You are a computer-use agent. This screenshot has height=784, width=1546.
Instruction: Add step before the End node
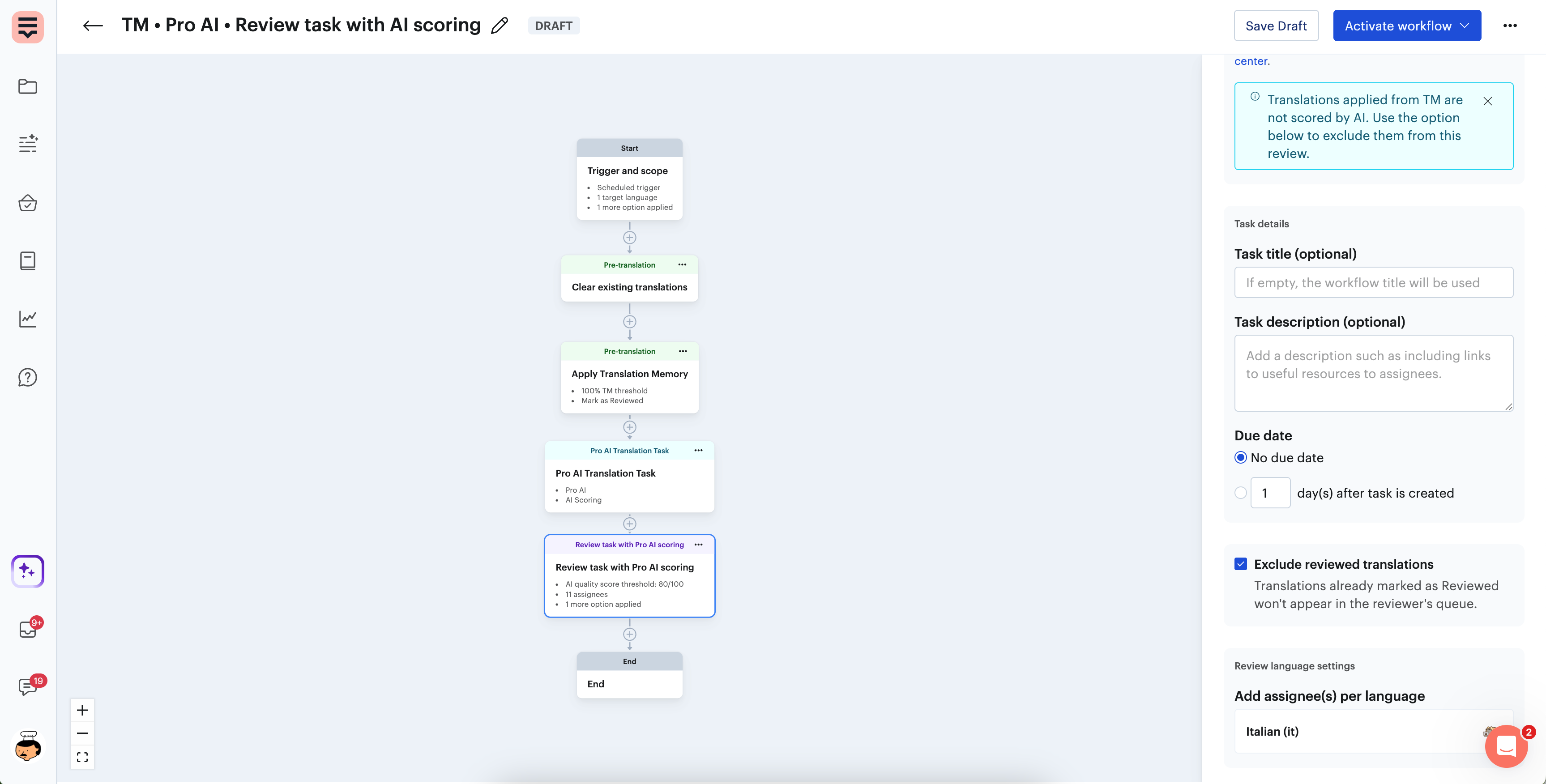click(x=630, y=634)
